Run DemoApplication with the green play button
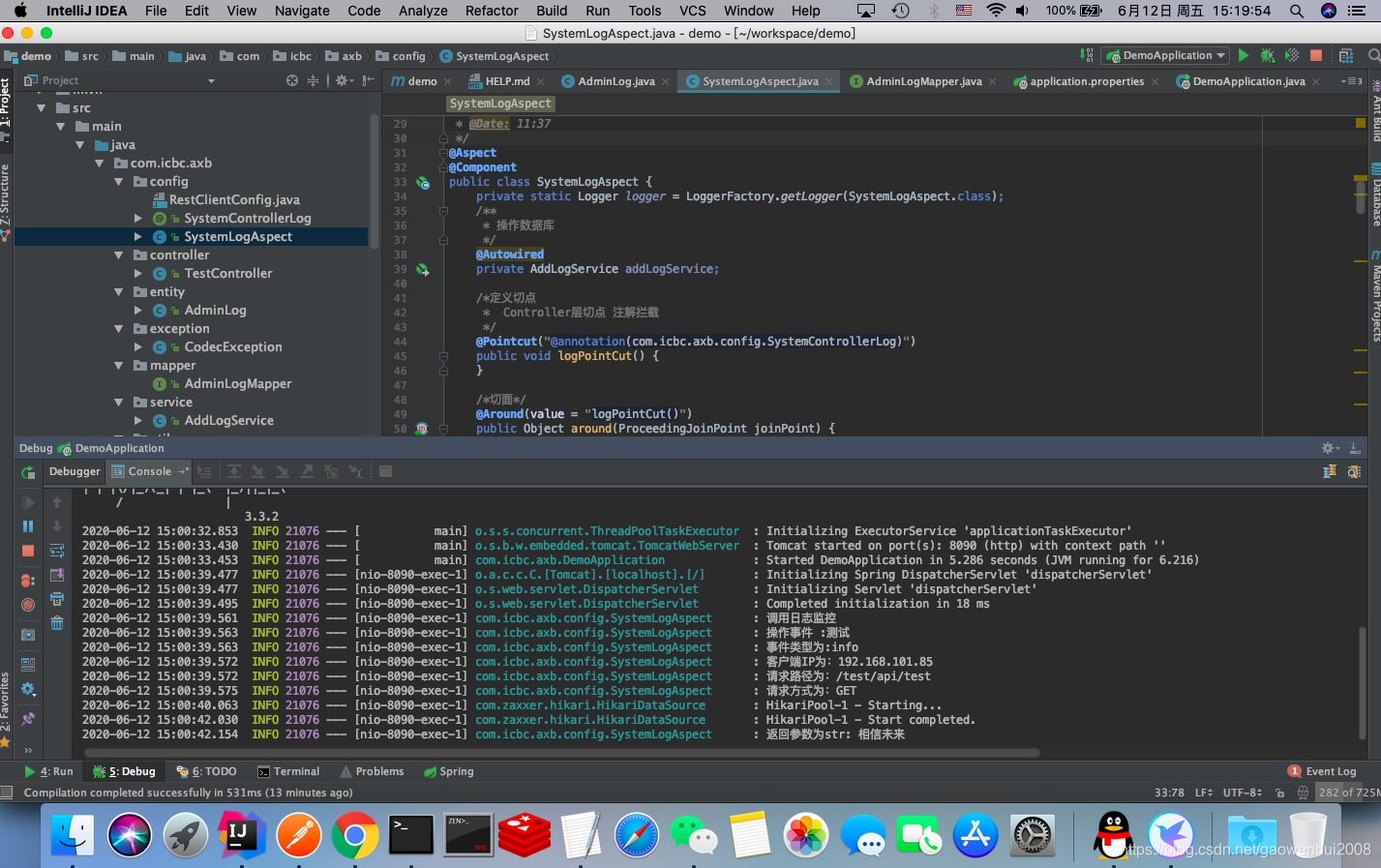This screenshot has width=1381, height=868. [x=1244, y=56]
